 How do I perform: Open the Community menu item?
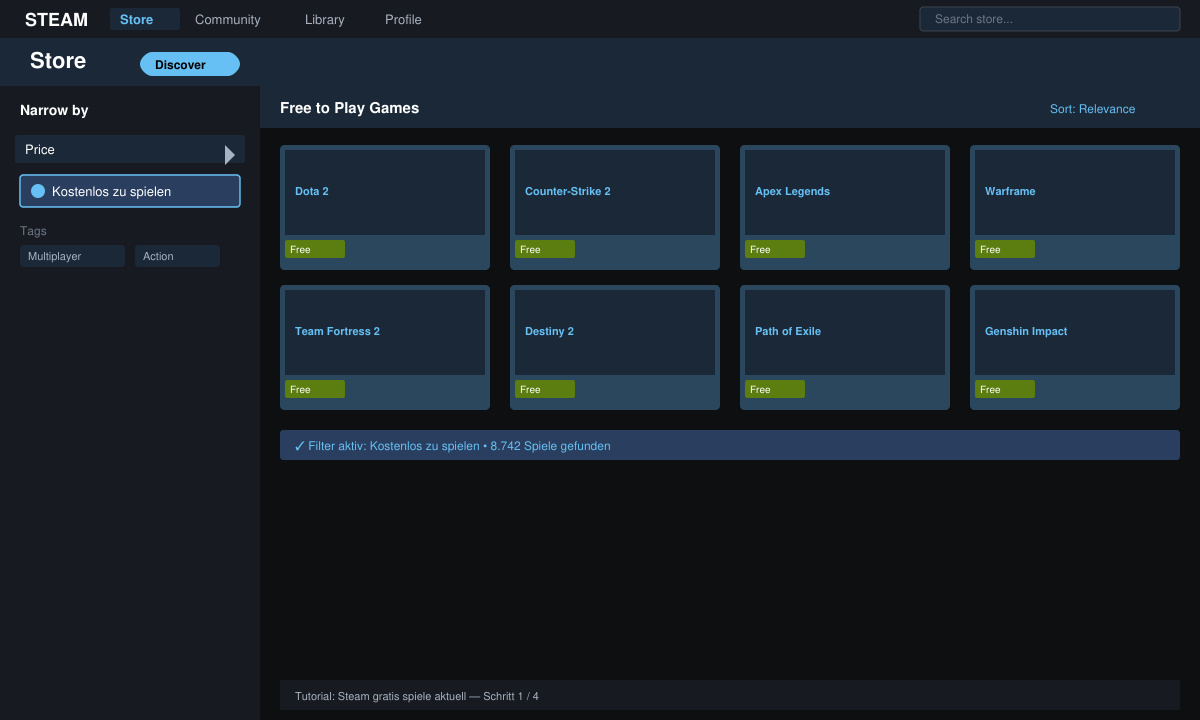(x=228, y=19)
